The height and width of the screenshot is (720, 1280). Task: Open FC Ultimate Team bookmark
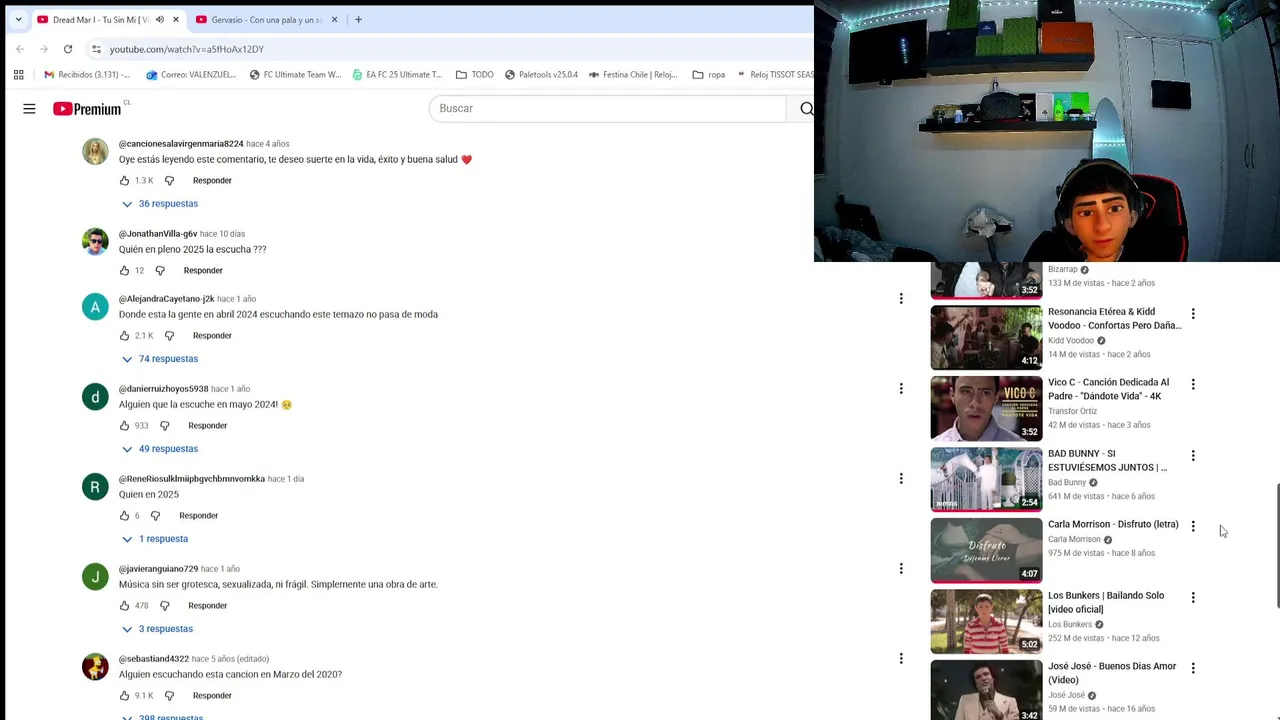coord(295,74)
